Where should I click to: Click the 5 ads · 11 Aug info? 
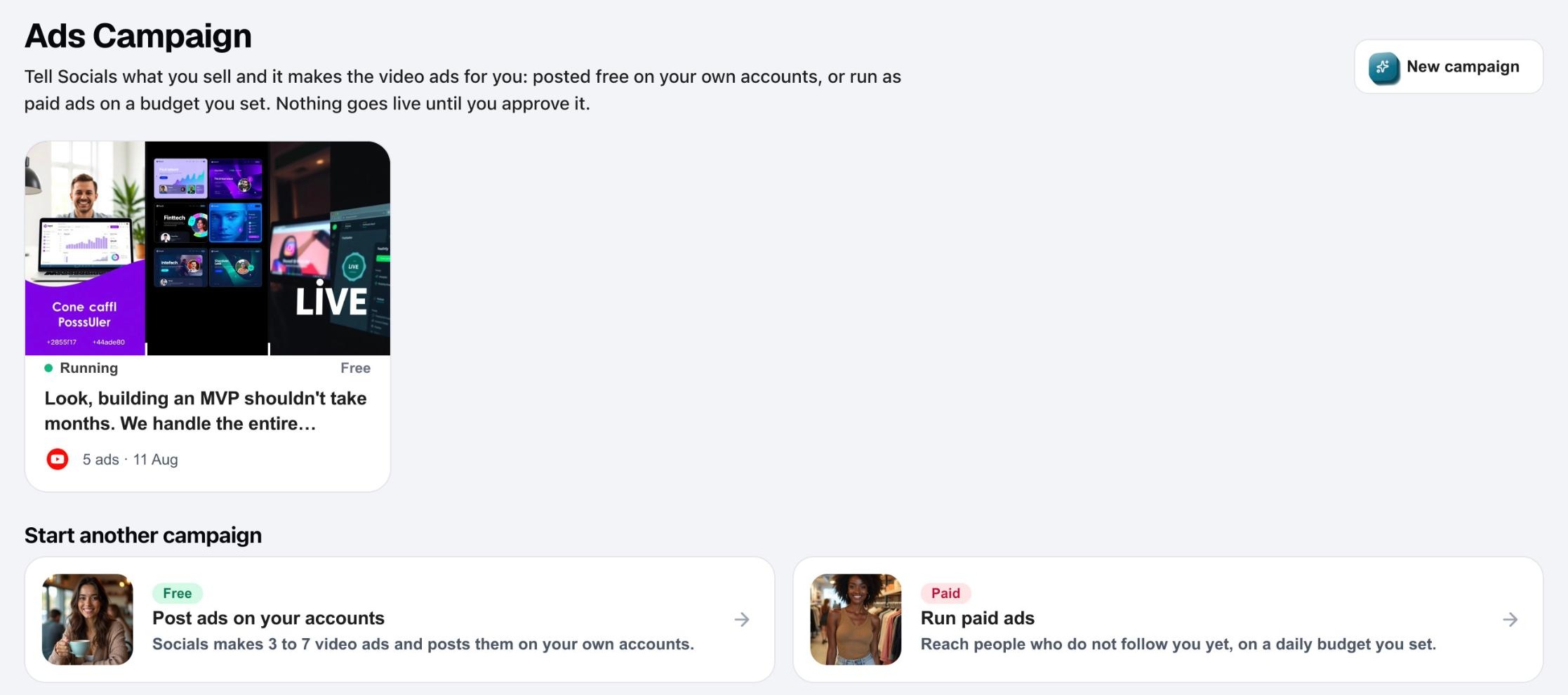131,459
